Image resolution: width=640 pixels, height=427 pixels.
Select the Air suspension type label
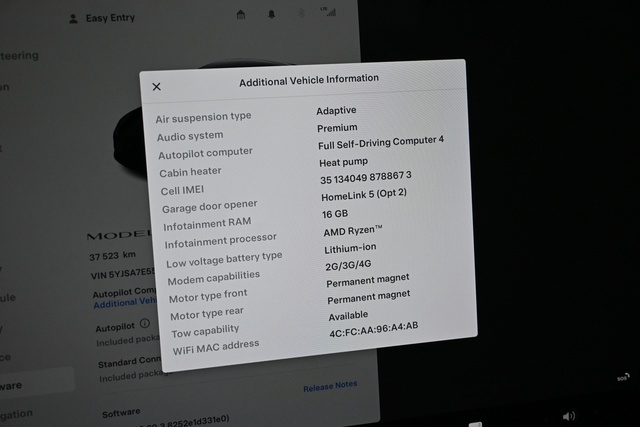pyautogui.click(x=203, y=118)
